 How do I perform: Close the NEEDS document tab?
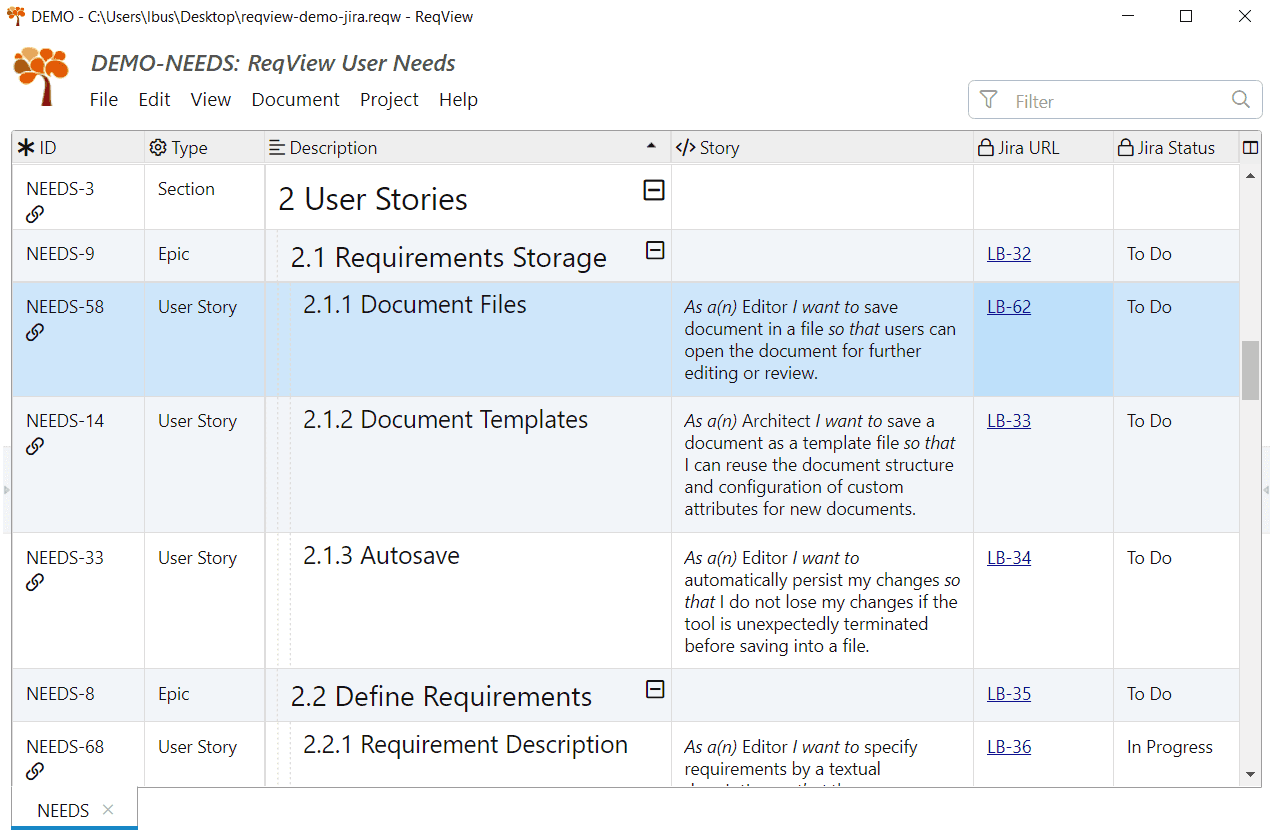[x=108, y=810]
